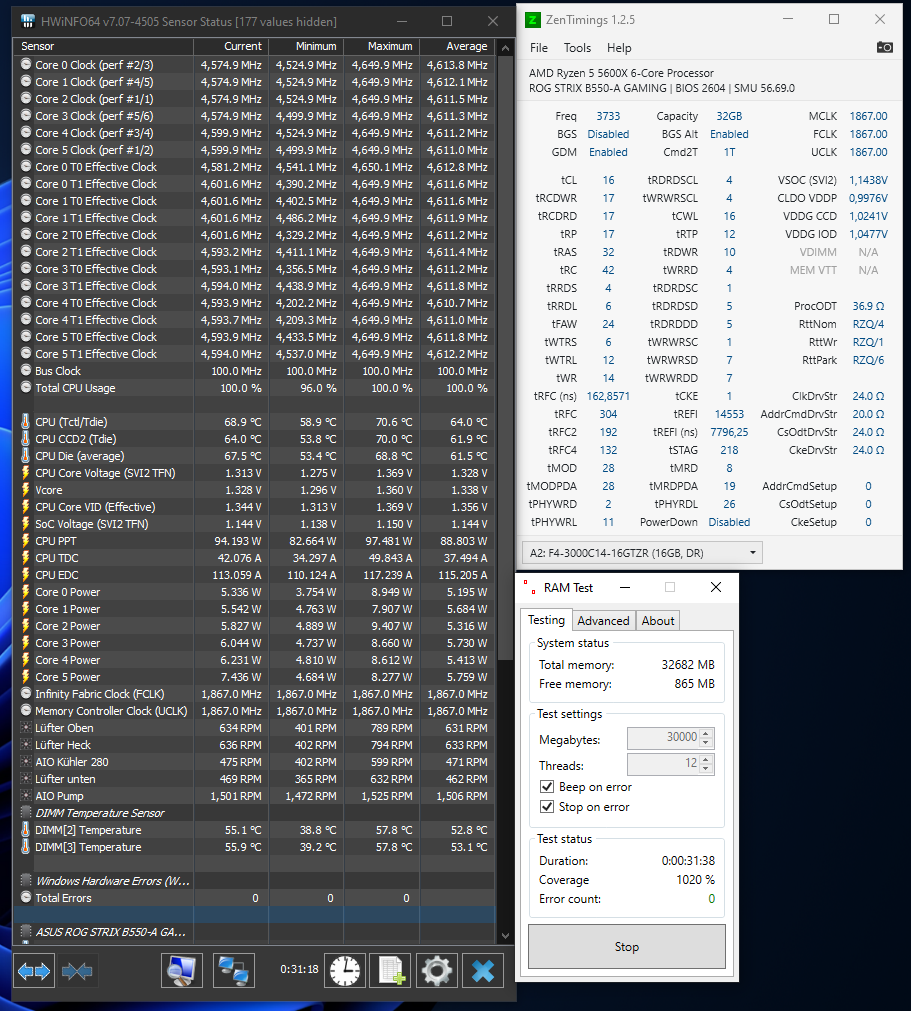
Task: Click fan icon beside AIO Pump
Action: [x=26, y=796]
